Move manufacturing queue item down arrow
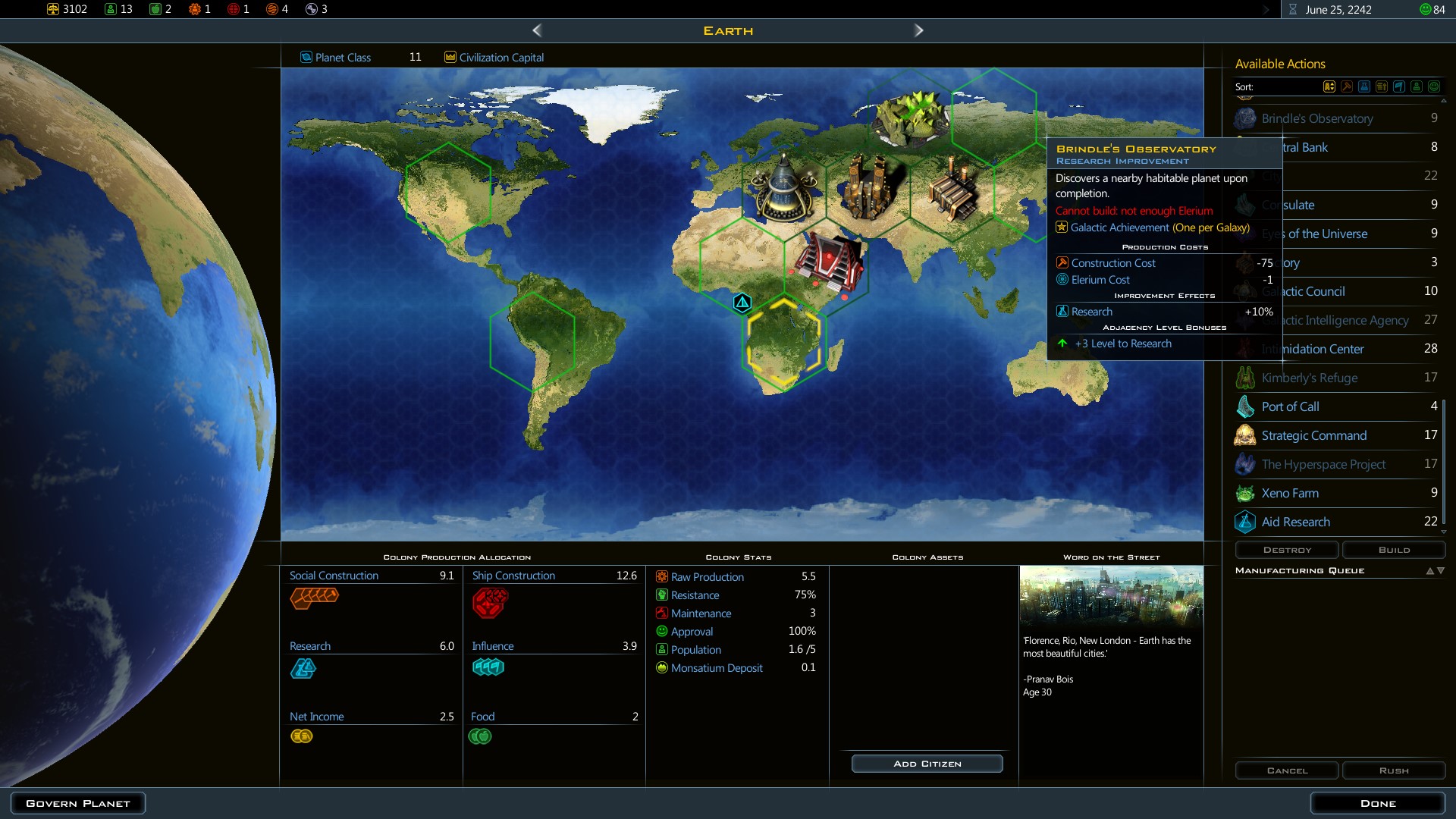1456x819 pixels. [1441, 571]
